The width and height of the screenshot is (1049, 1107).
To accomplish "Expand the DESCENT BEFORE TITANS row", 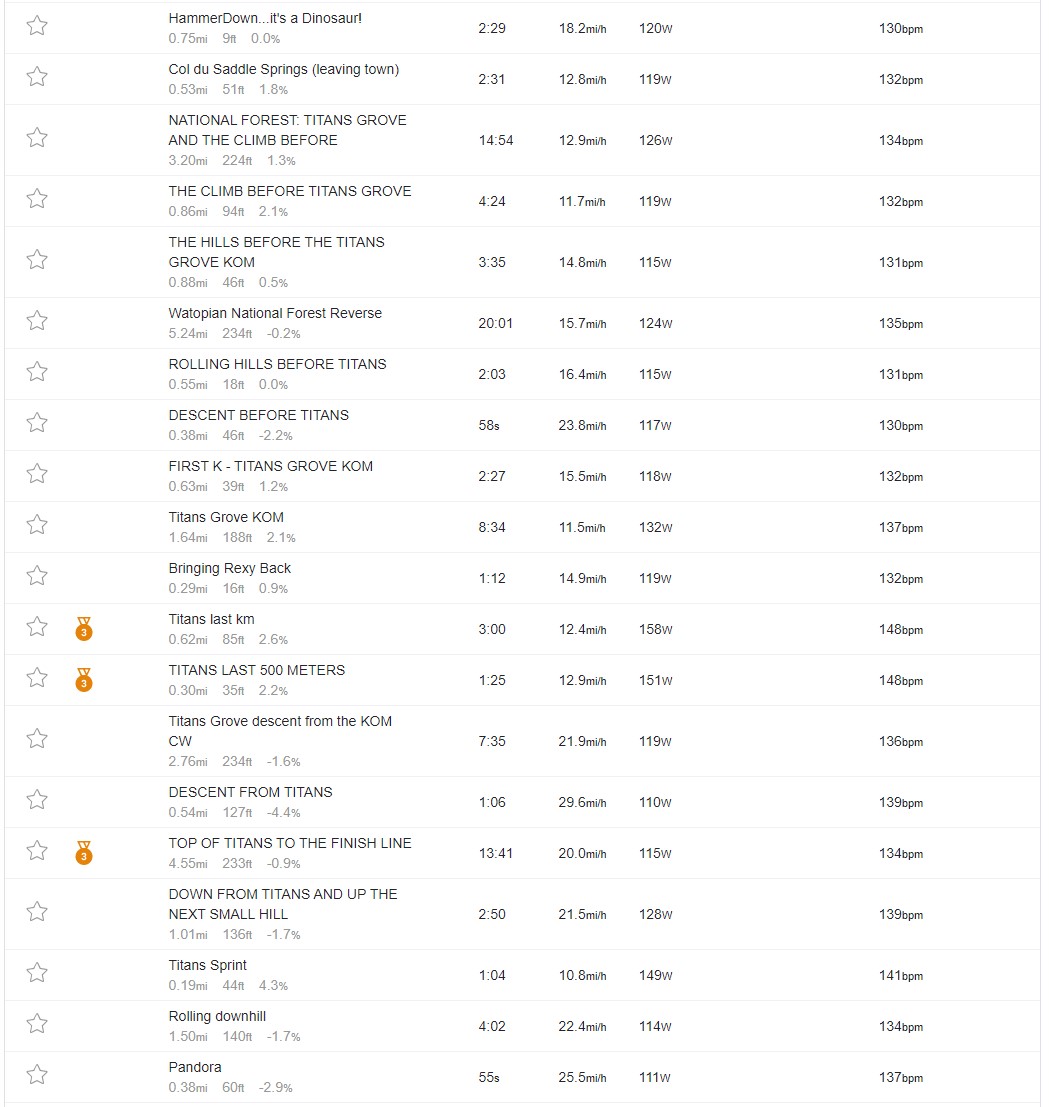I will 522,426.
